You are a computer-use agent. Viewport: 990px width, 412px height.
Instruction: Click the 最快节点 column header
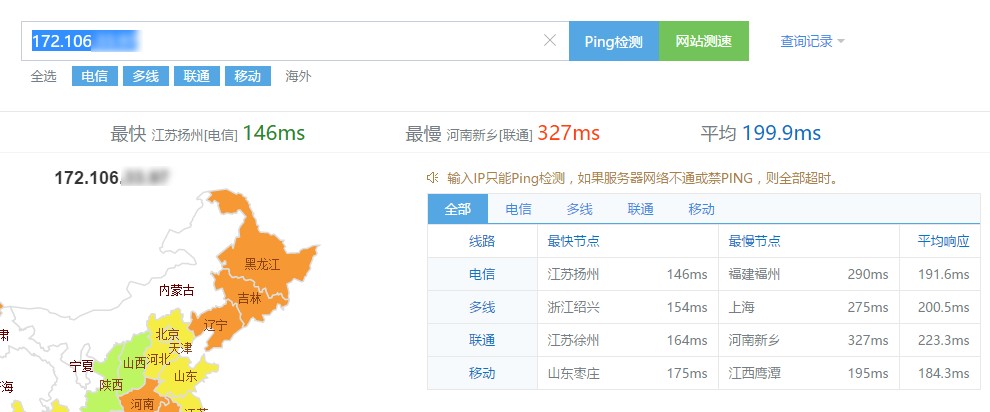(x=573, y=241)
